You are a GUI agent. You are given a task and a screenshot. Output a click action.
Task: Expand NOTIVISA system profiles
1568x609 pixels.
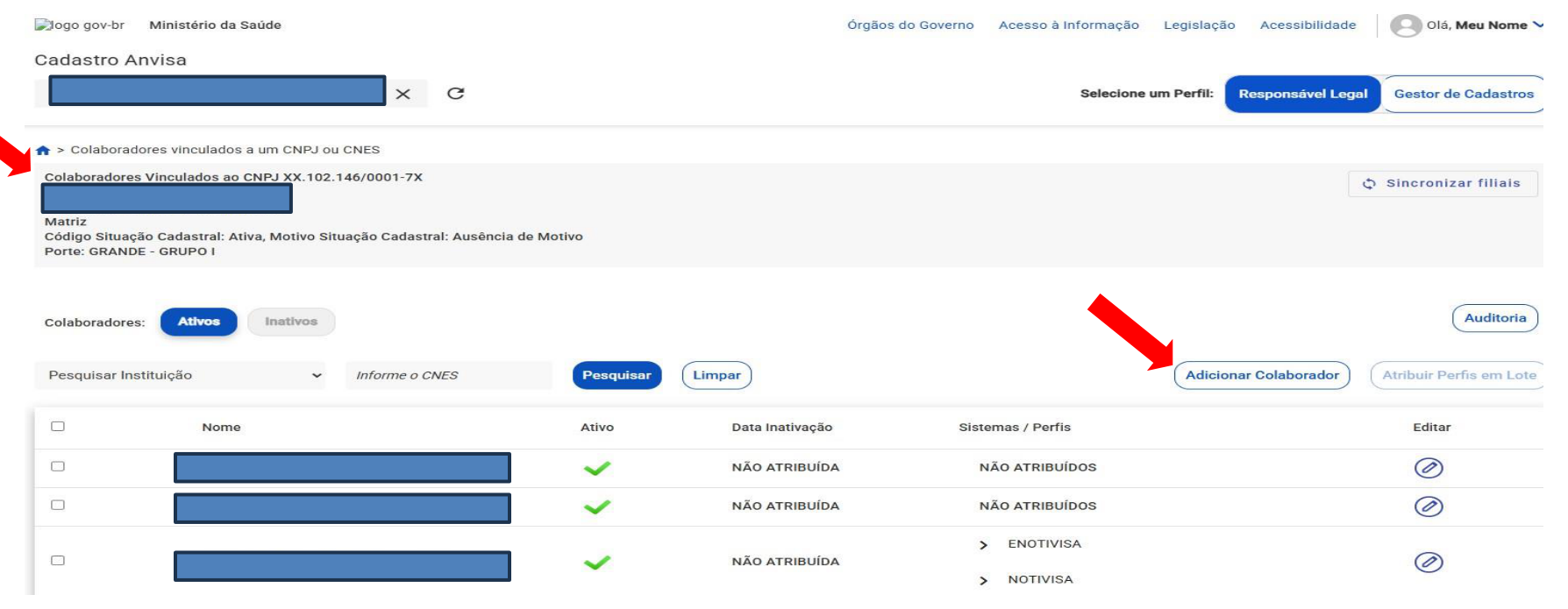point(983,580)
